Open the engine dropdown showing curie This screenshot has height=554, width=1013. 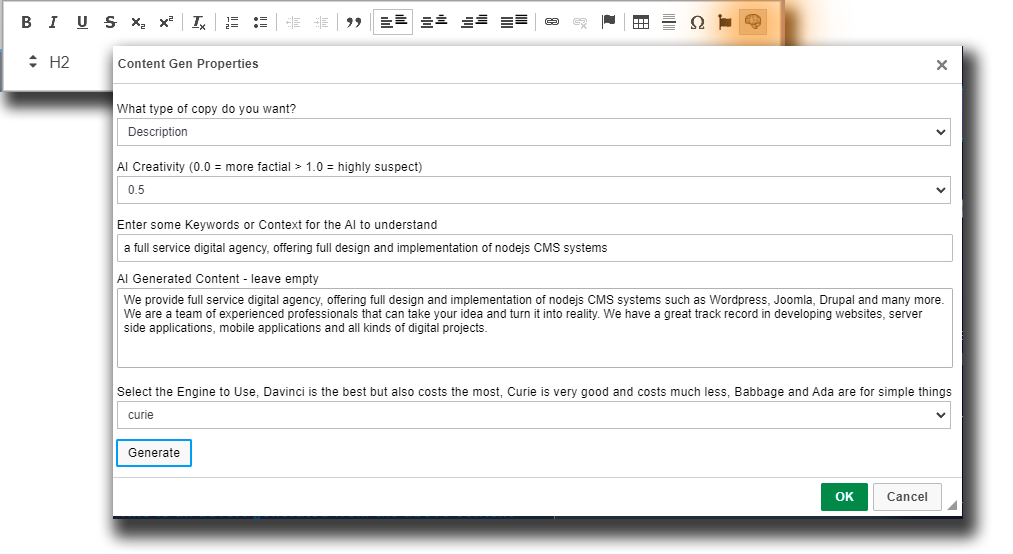pyautogui.click(x=533, y=415)
